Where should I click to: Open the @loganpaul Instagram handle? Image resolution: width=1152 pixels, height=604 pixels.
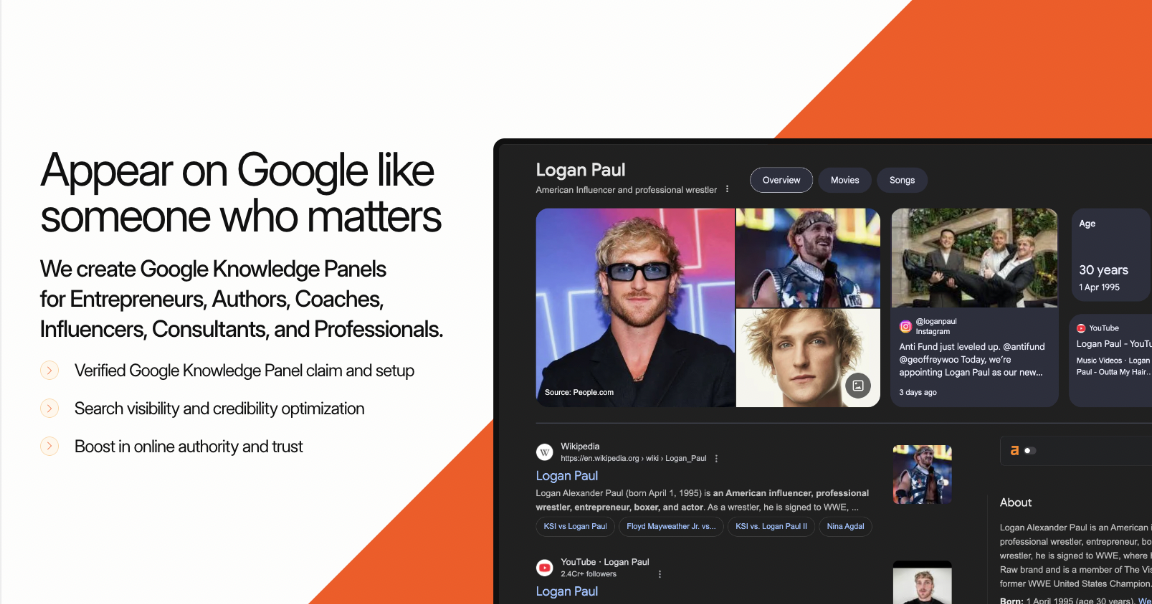pos(936,322)
